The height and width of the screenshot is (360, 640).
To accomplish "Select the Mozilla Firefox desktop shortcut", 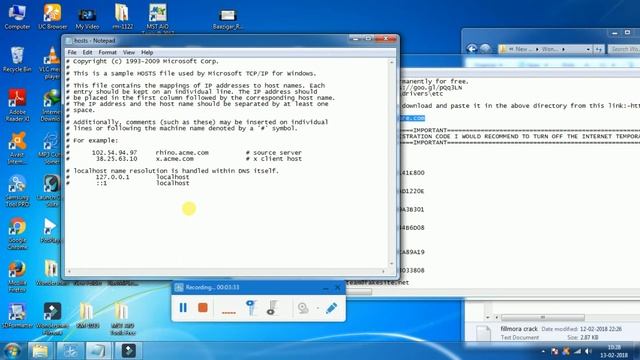I will [x=17, y=277].
